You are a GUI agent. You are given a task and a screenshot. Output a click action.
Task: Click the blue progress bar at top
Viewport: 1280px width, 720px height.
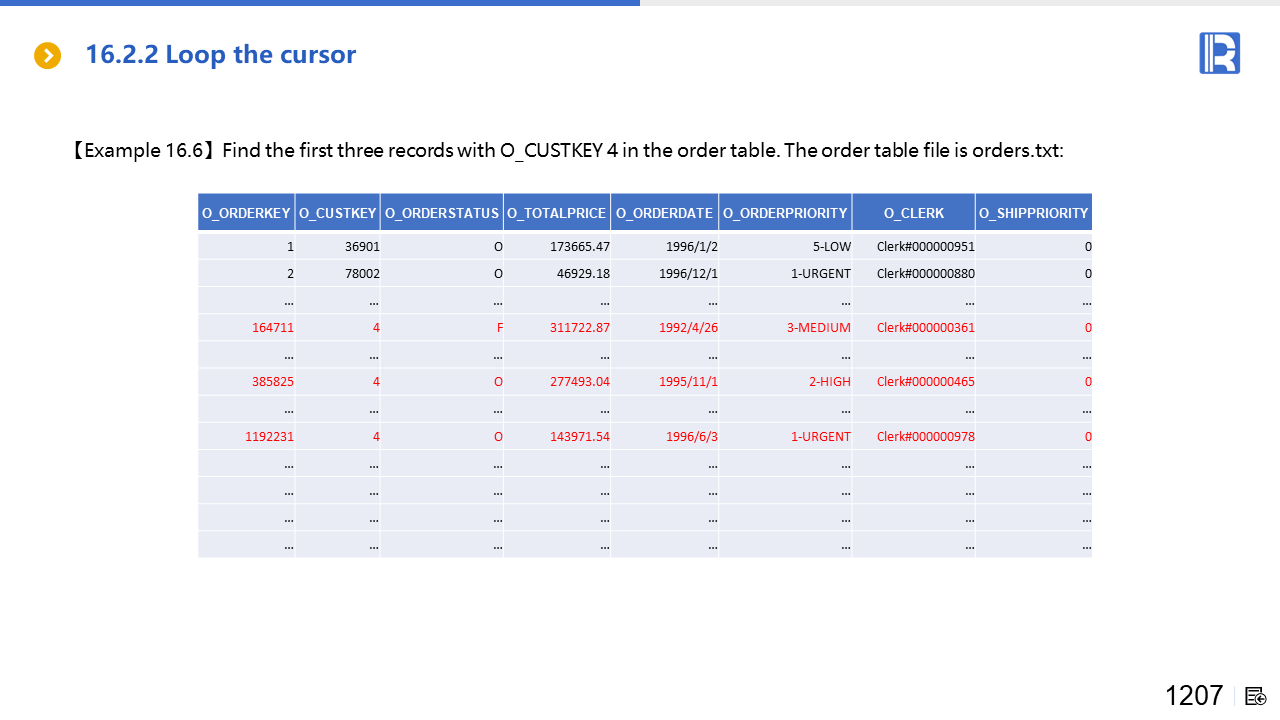[x=320, y=3]
